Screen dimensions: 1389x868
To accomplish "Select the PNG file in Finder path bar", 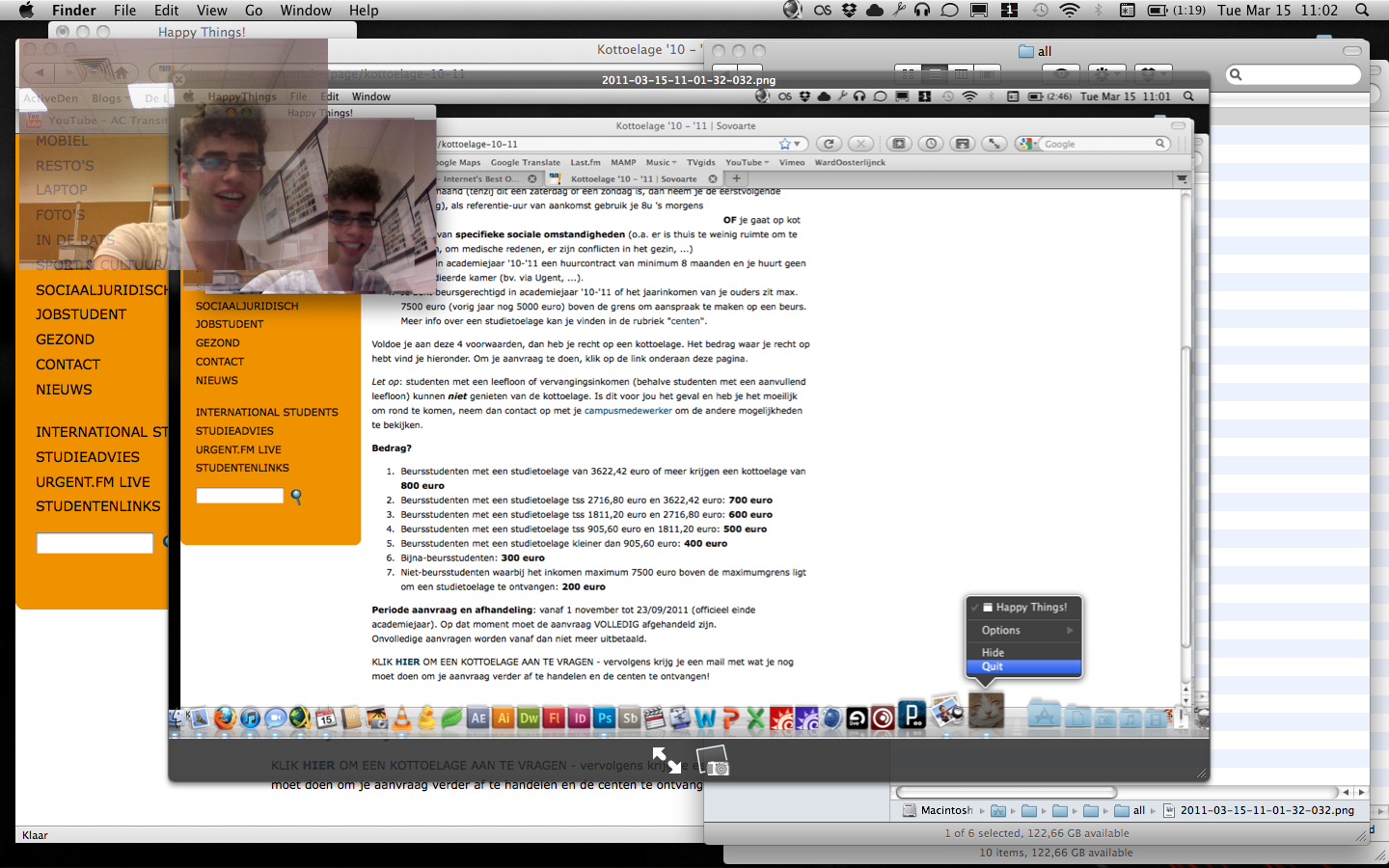I will click(1259, 810).
